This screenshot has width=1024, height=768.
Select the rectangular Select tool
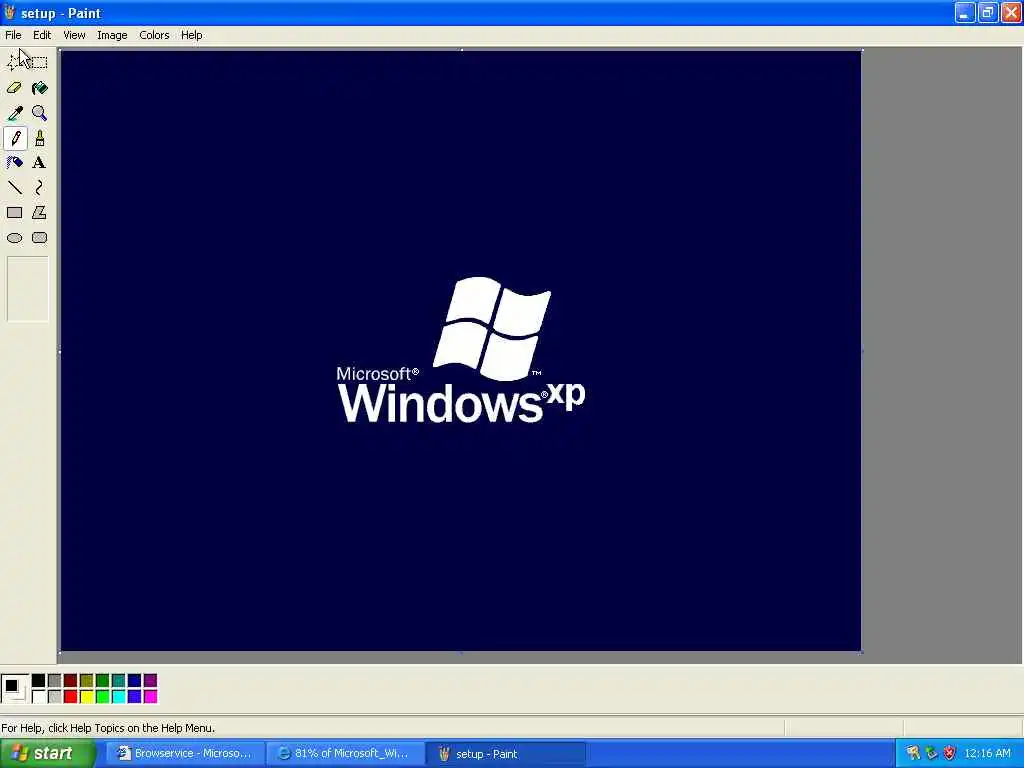(39, 63)
